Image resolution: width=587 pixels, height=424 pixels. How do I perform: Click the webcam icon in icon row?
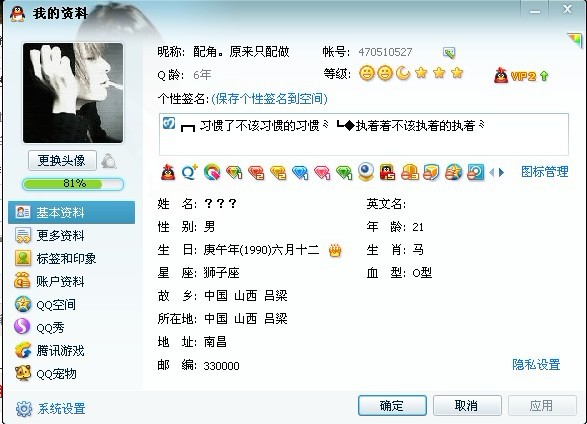[x=366, y=171]
